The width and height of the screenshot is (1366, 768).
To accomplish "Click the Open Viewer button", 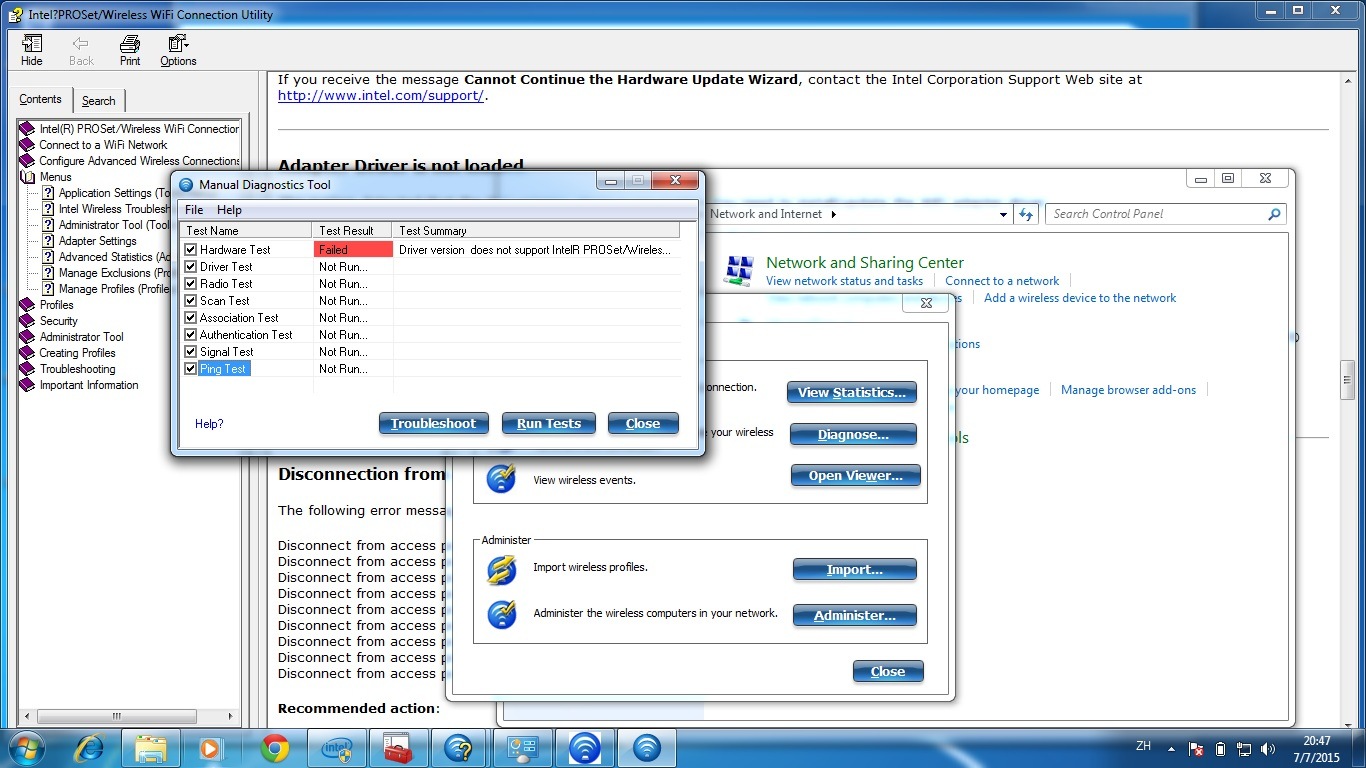I will [855, 475].
